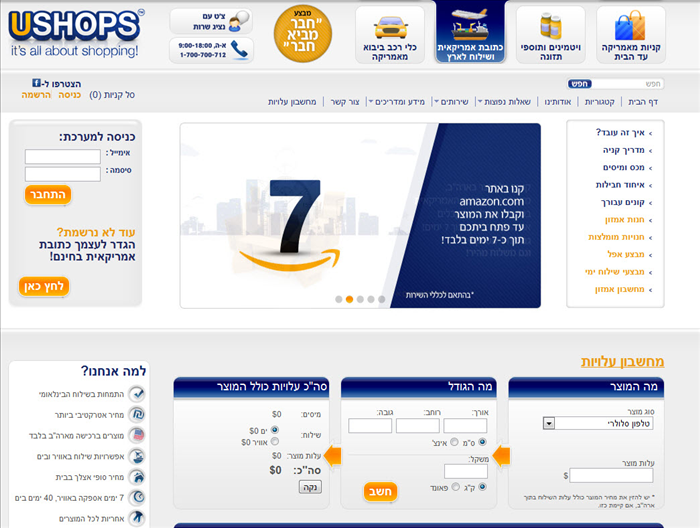The image size is (700, 528).
Task: Open the חבר מביא חבר promotion badge
Action: [303, 33]
